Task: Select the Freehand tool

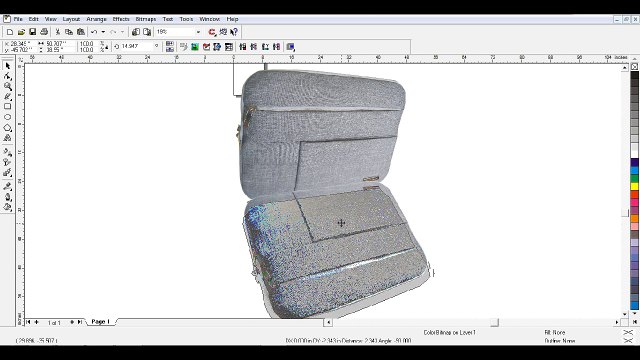Action: tap(8, 97)
